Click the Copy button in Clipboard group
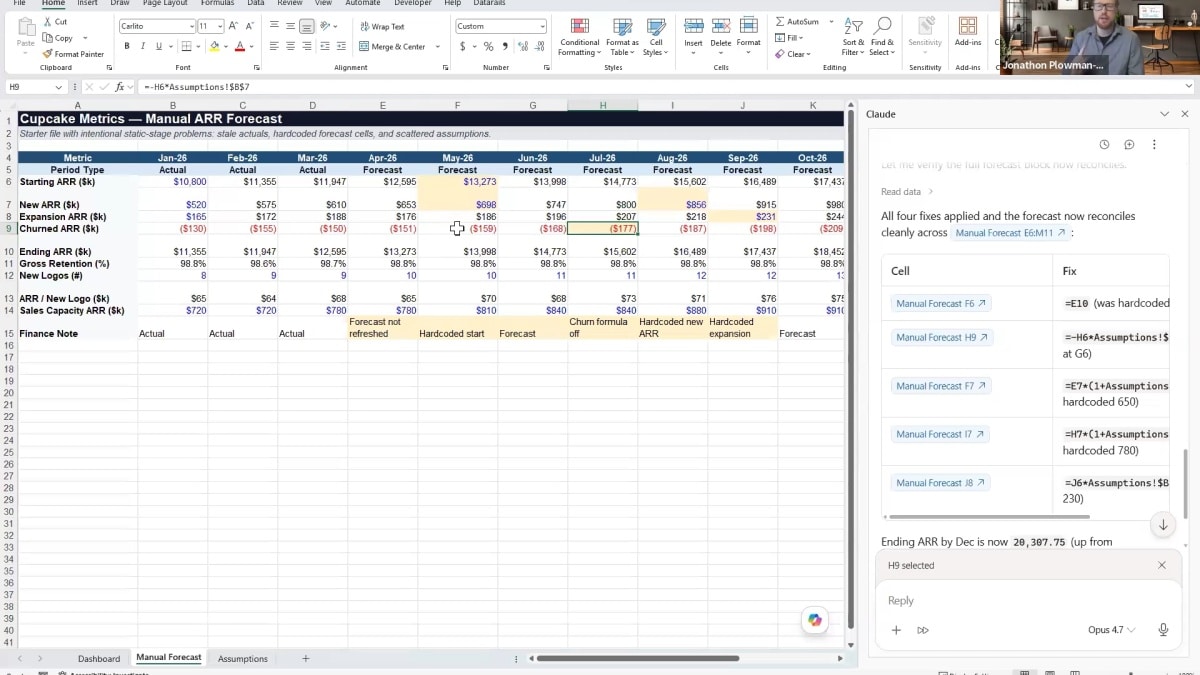 (x=57, y=38)
